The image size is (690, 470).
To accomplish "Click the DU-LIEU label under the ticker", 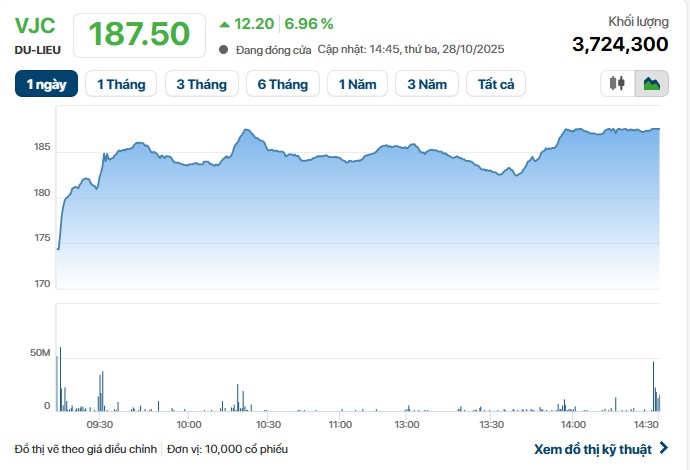I will tap(36, 49).
